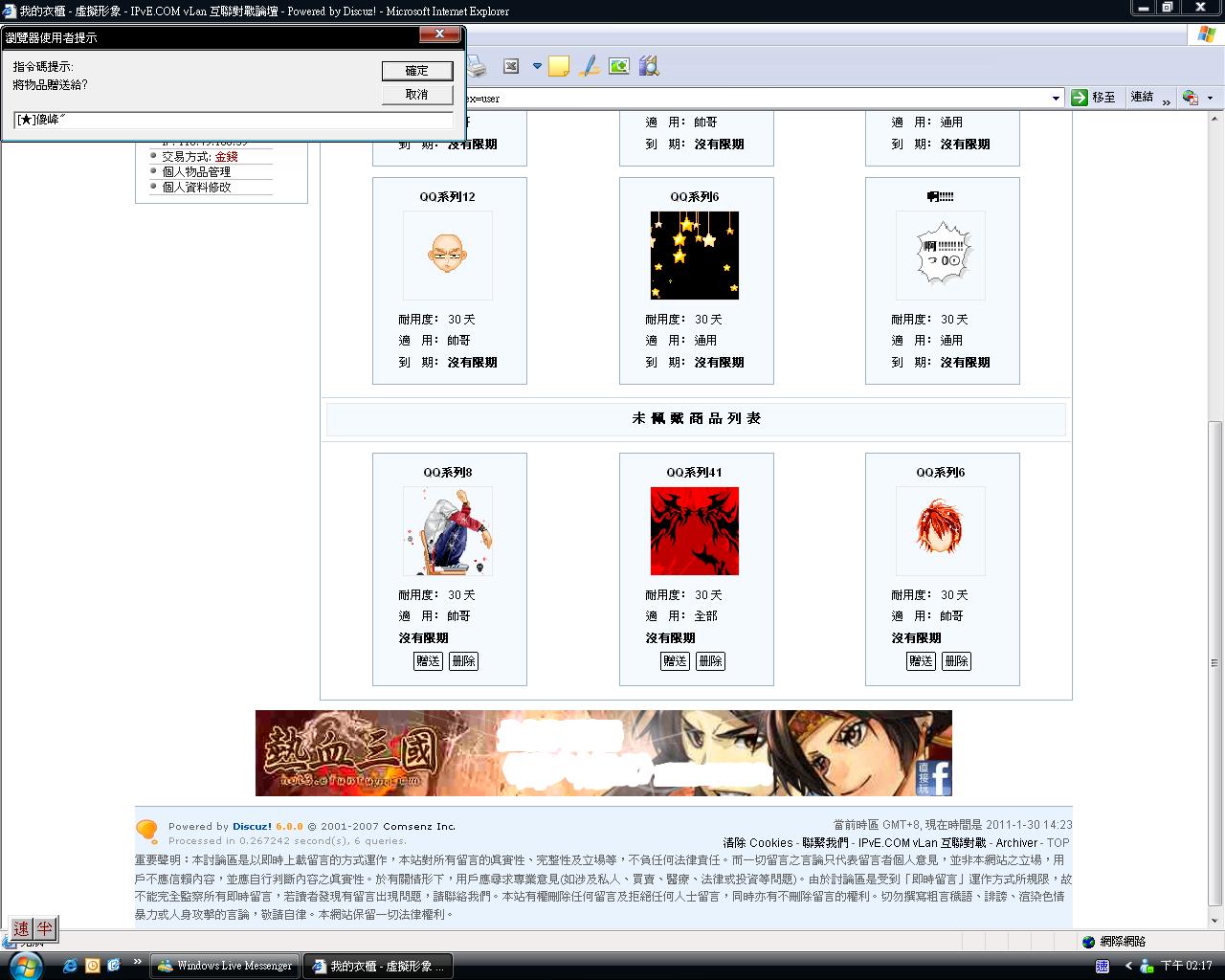The height and width of the screenshot is (980, 1225).
Task: Click the printer icon in toolbar
Action: pos(477,66)
